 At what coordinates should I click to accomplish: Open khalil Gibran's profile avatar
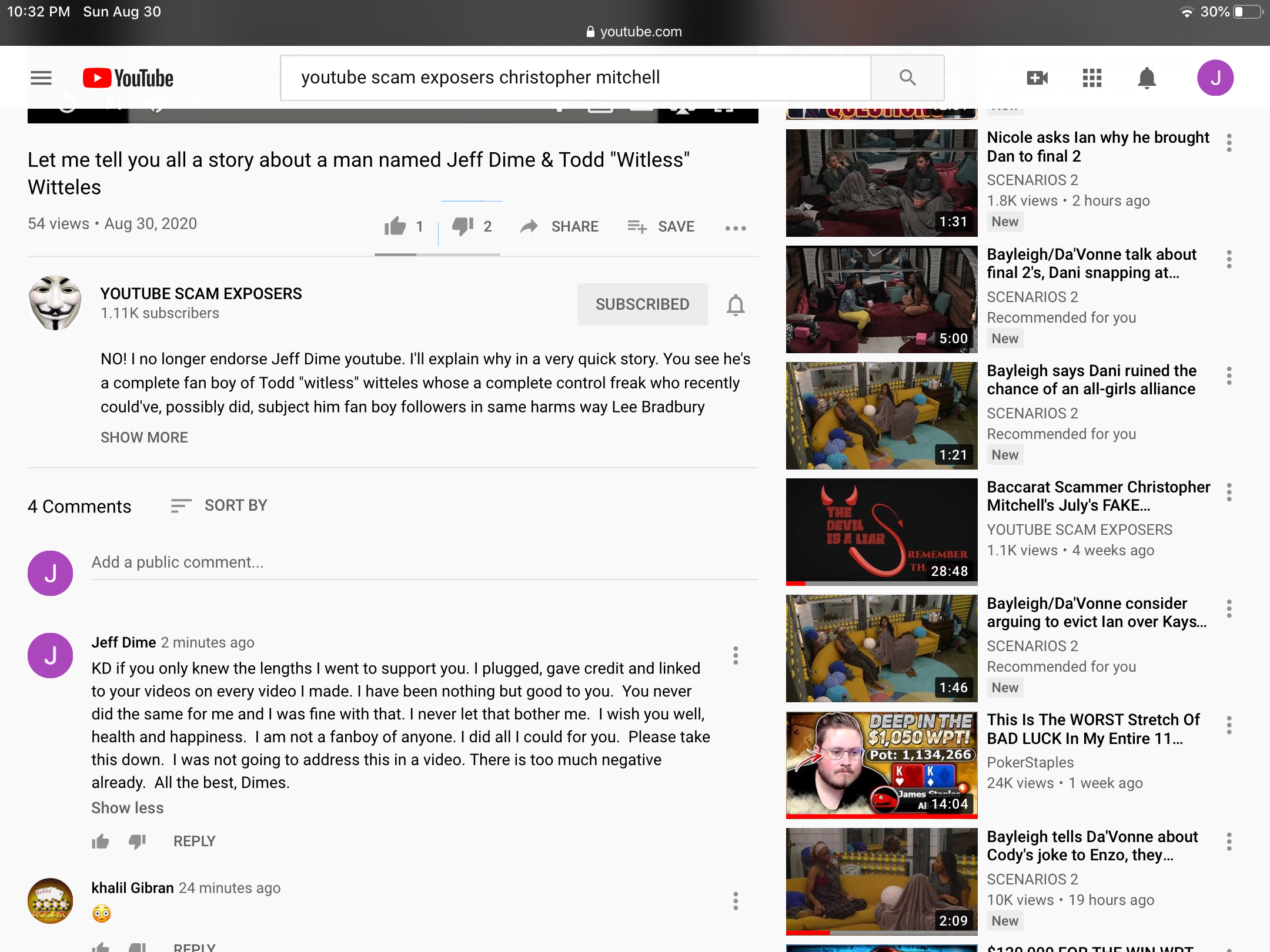click(x=51, y=901)
